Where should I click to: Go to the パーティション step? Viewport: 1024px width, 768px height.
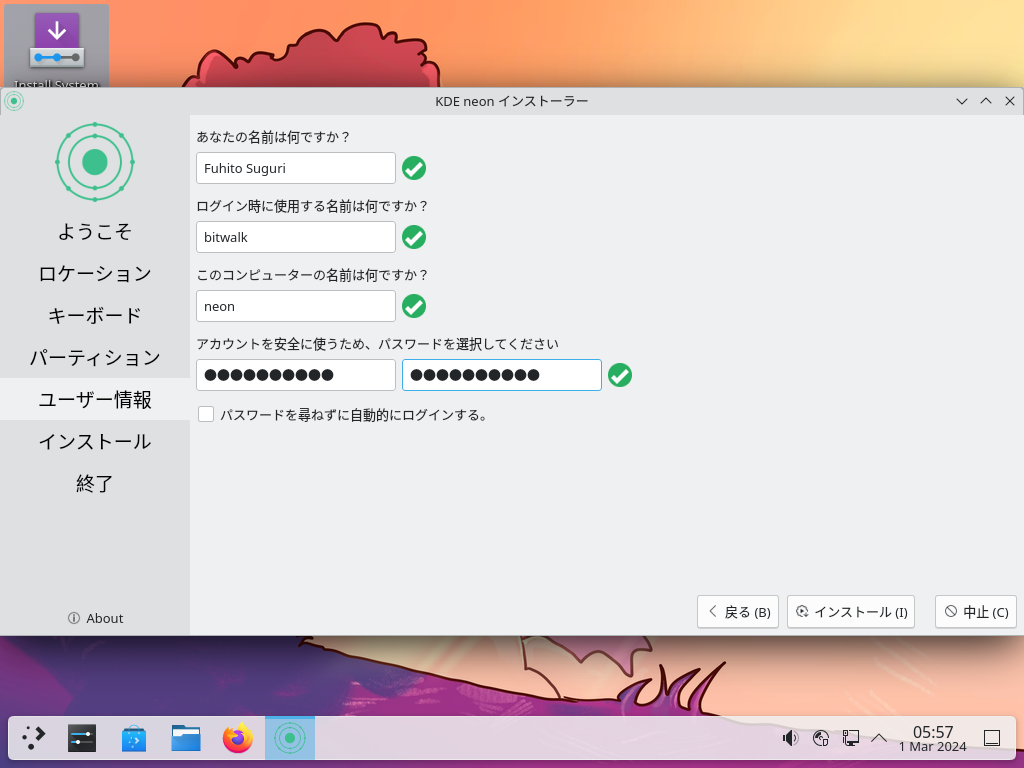coord(95,357)
